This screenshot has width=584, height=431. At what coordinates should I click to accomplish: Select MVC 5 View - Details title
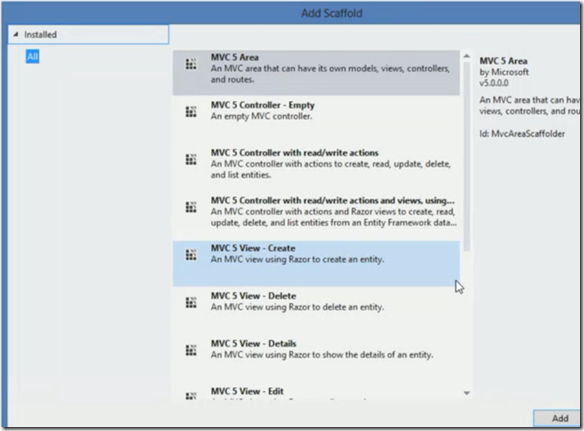[253, 343]
